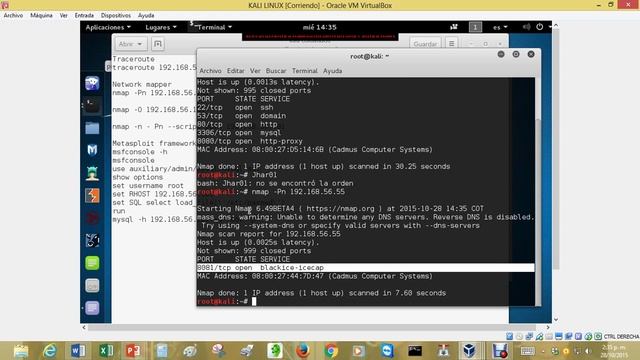640x360 pixels.
Task: Open the terminal Archivo menu
Action: (x=210, y=71)
